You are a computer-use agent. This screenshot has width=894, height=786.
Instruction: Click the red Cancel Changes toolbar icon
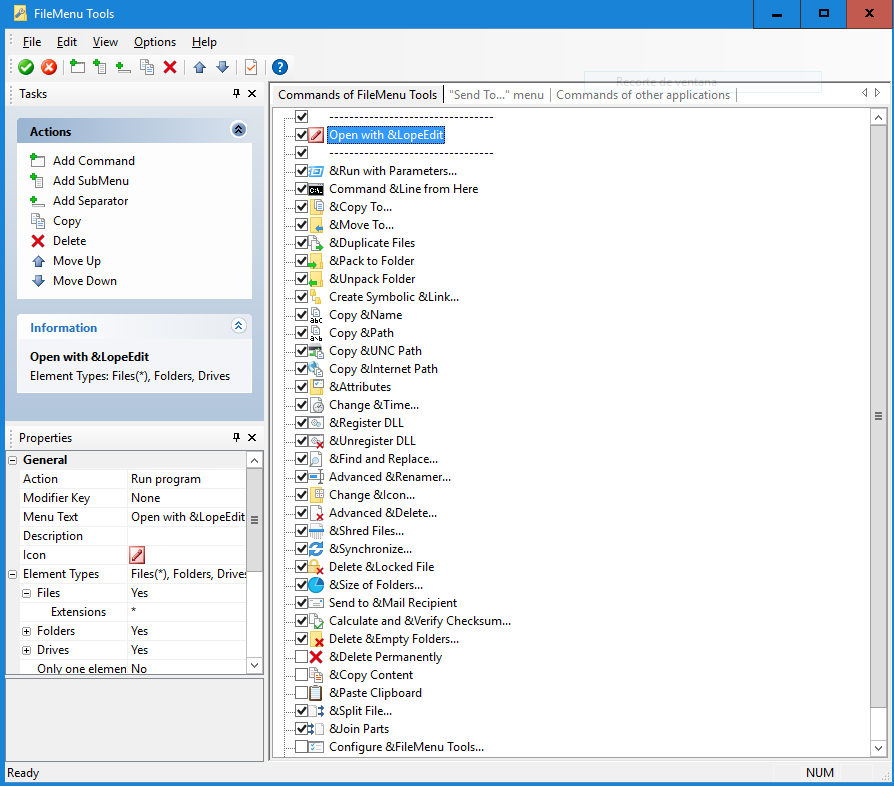click(x=49, y=67)
